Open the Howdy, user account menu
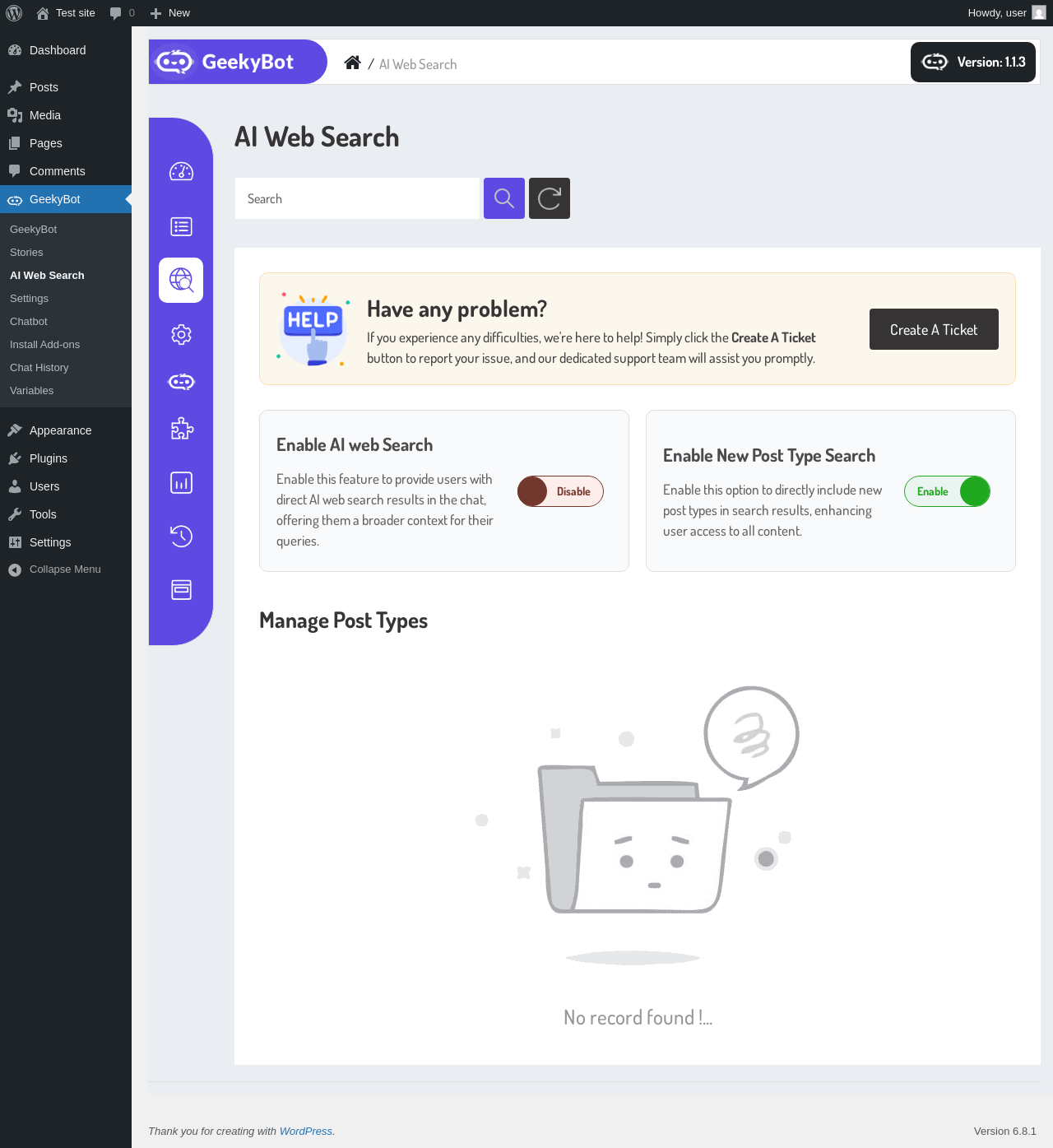Viewport: 1053px width, 1148px height. pyautogui.click(x=1006, y=13)
